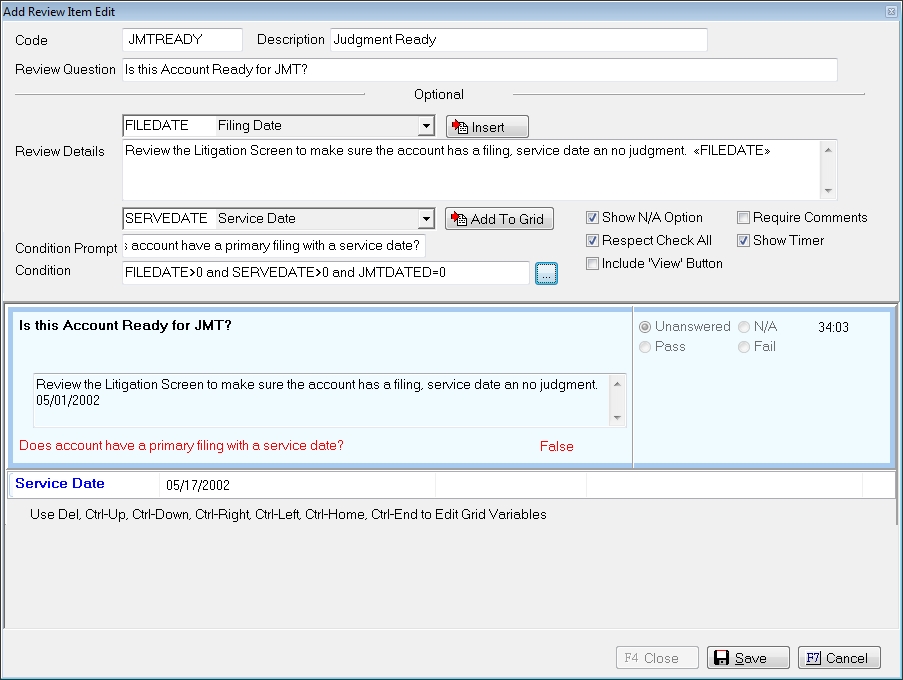Click in the Condition expression field
The height and width of the screenshot is (680, 903).
pos(325,272)
